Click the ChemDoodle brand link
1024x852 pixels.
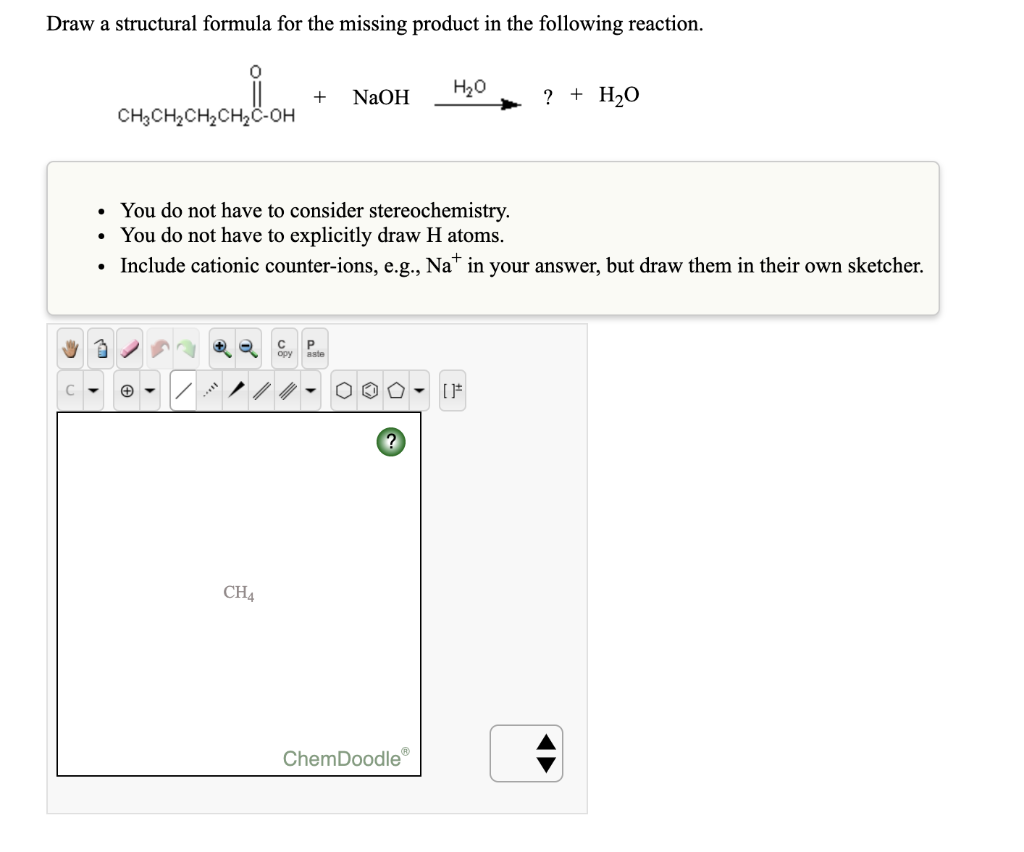(x=343, y=759)
